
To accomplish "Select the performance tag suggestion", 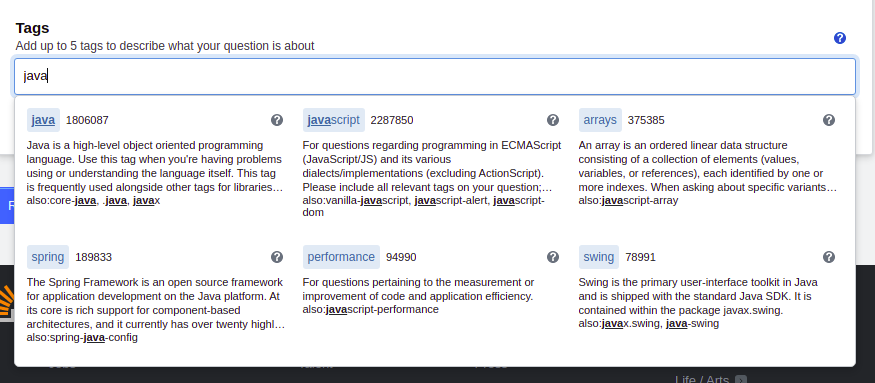I will (x=341, y=257).
